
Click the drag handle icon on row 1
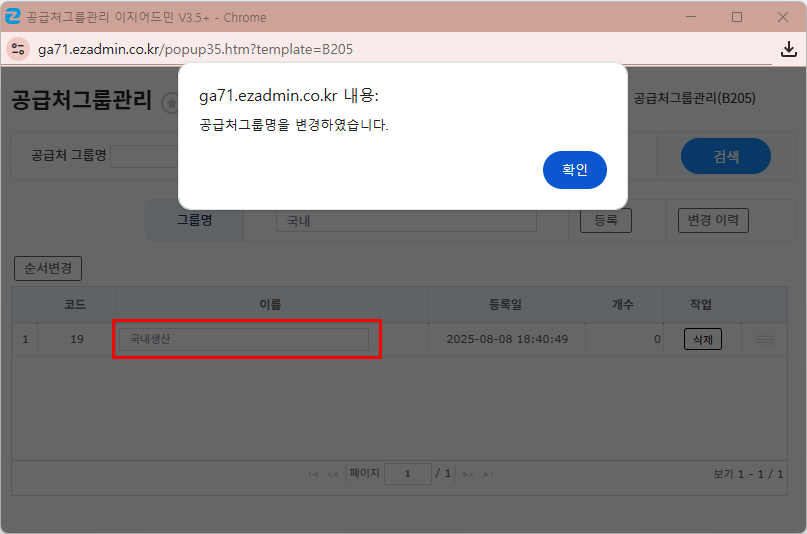coord(765,340)
